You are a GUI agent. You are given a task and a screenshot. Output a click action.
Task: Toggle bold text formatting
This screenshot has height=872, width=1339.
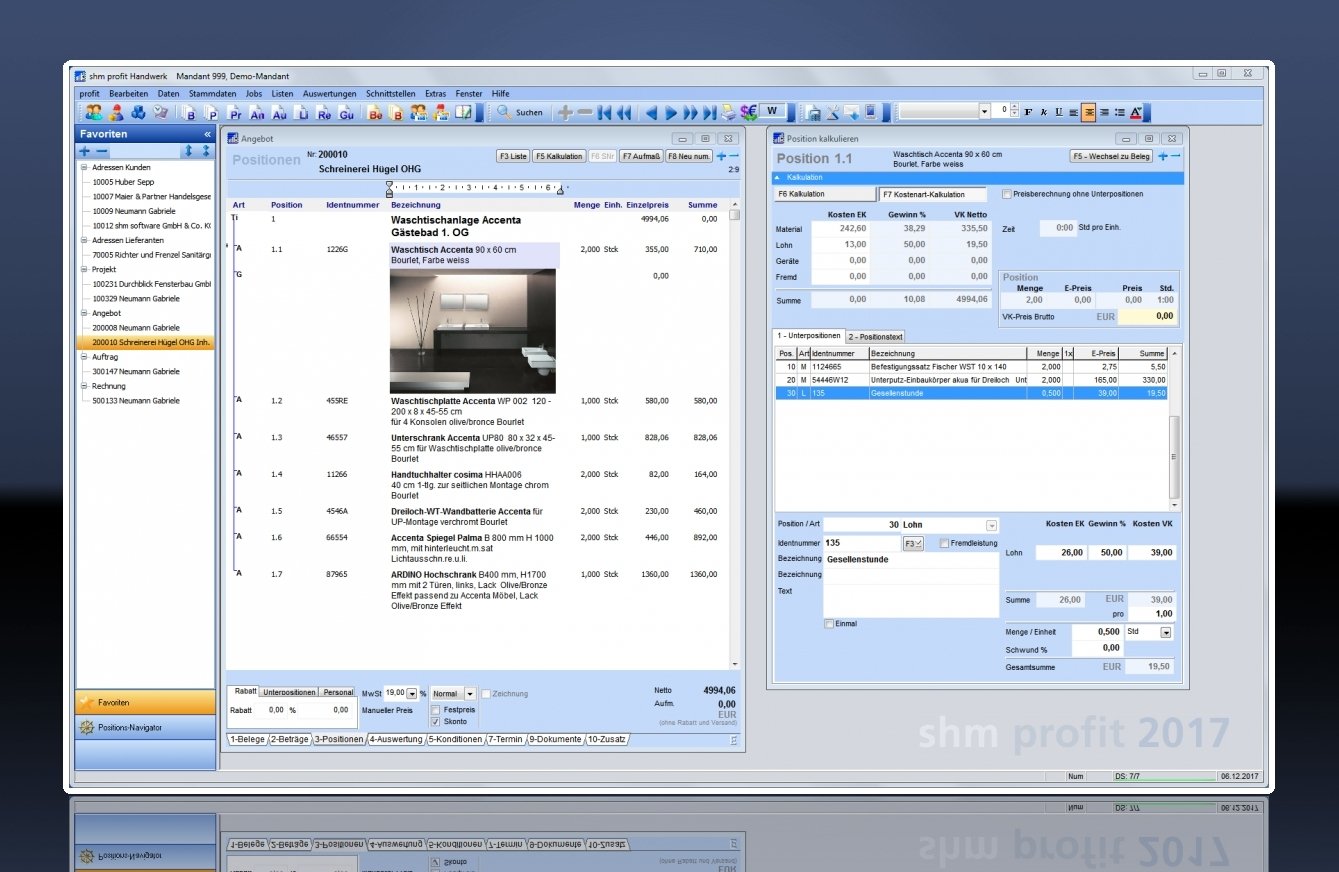(x=1028, y=112)
